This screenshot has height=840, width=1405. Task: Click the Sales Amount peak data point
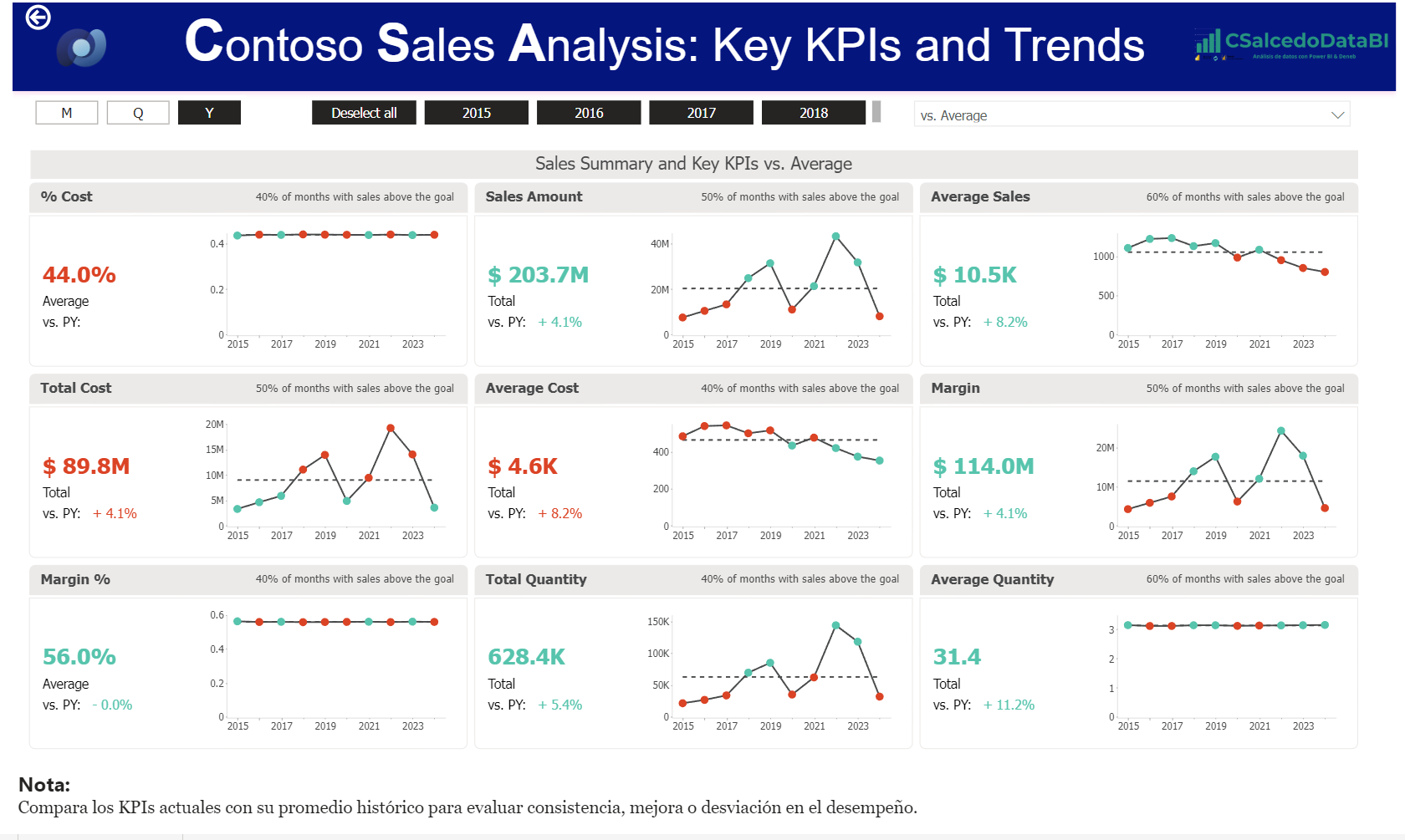click(x=835, y=237)
